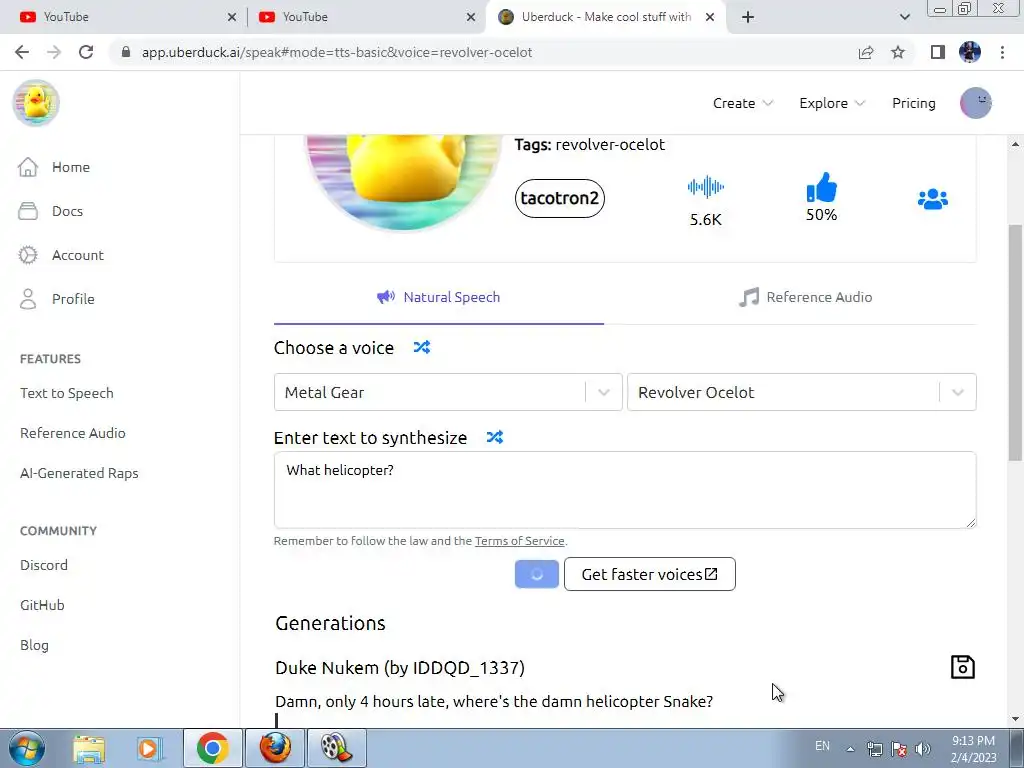Shuffle the voice with the random icon
Viewport: 1024px width, 768px height.
[x=422, y=347]
